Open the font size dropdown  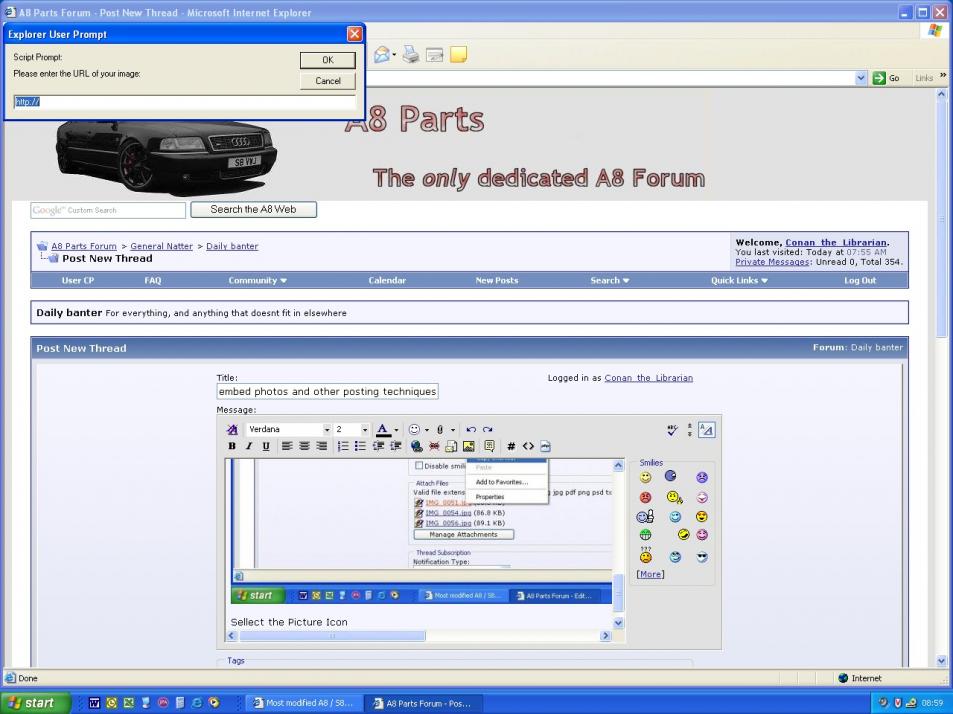click(x=365, y=430)
